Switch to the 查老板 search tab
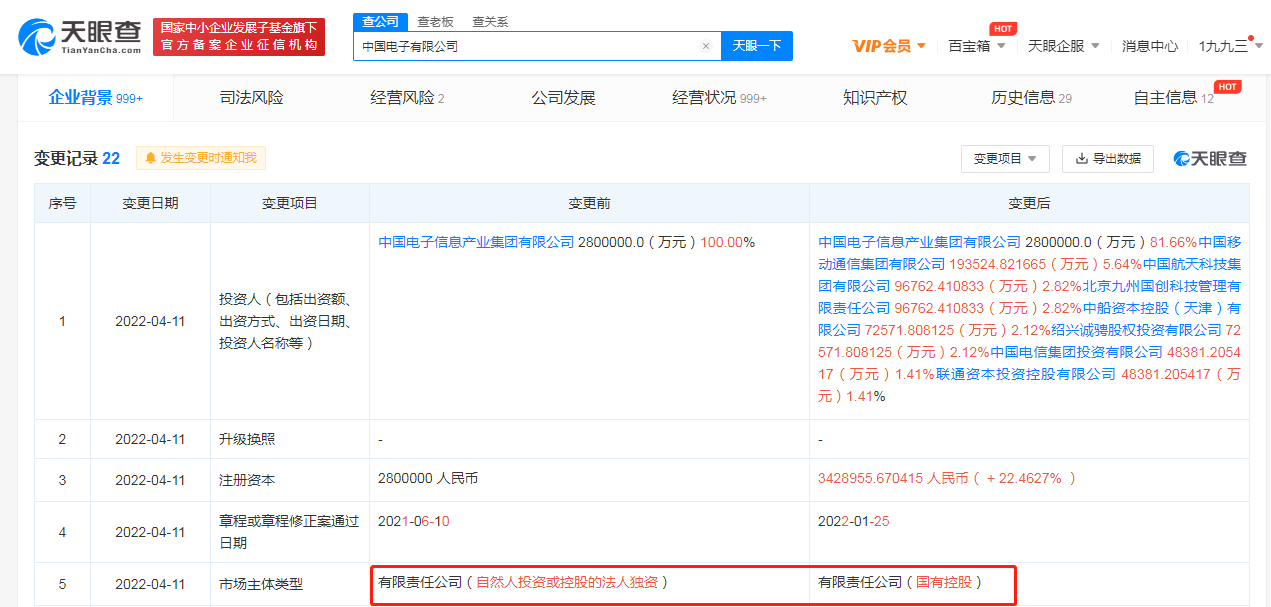Viewport: 1271px width, 607px height. (435, 21)
